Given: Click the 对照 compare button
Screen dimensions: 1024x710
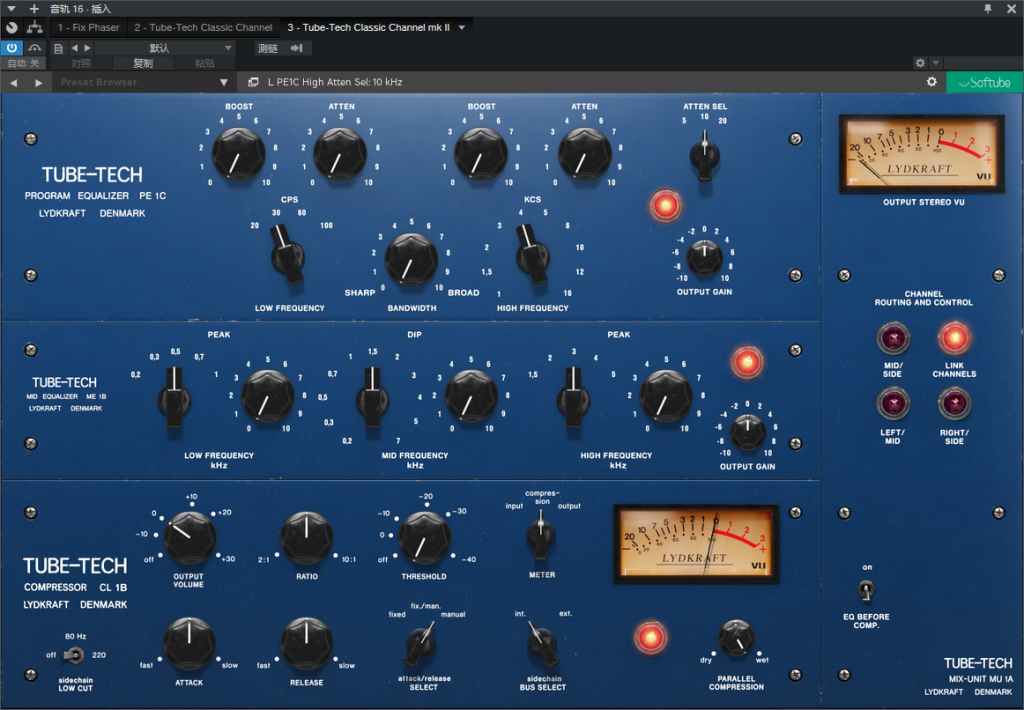Looking at the screenshot, I should pyautogui.click(x=81, y=63).
